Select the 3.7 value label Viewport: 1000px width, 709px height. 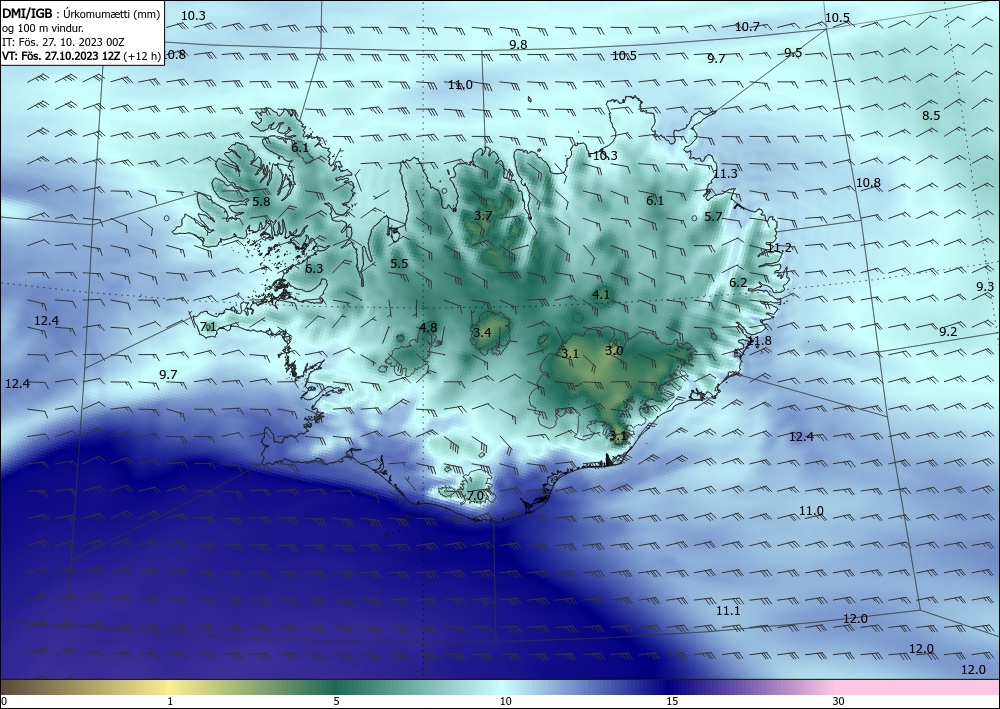pos(483,216)
